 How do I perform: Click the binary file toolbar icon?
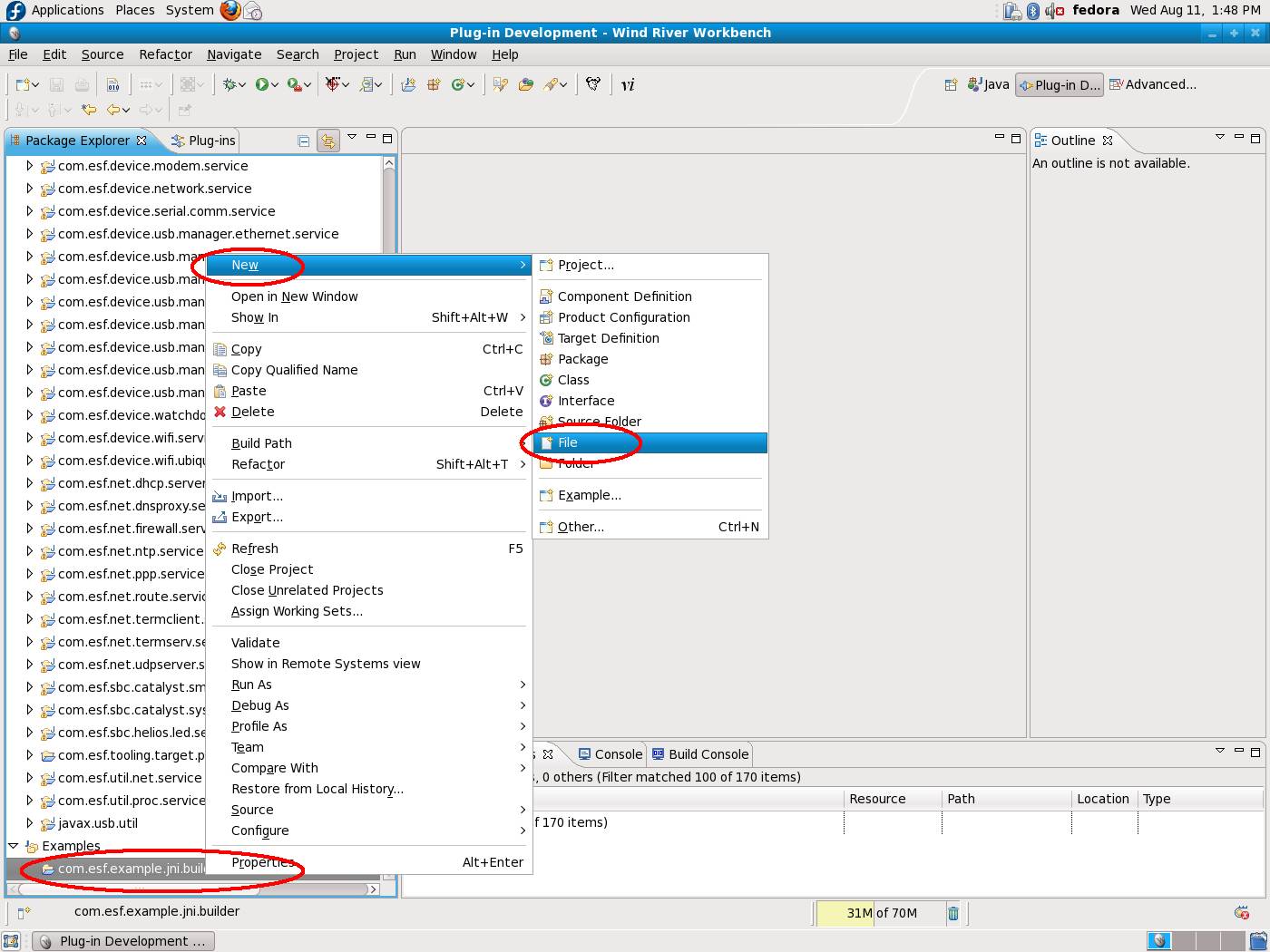[112, 84]
